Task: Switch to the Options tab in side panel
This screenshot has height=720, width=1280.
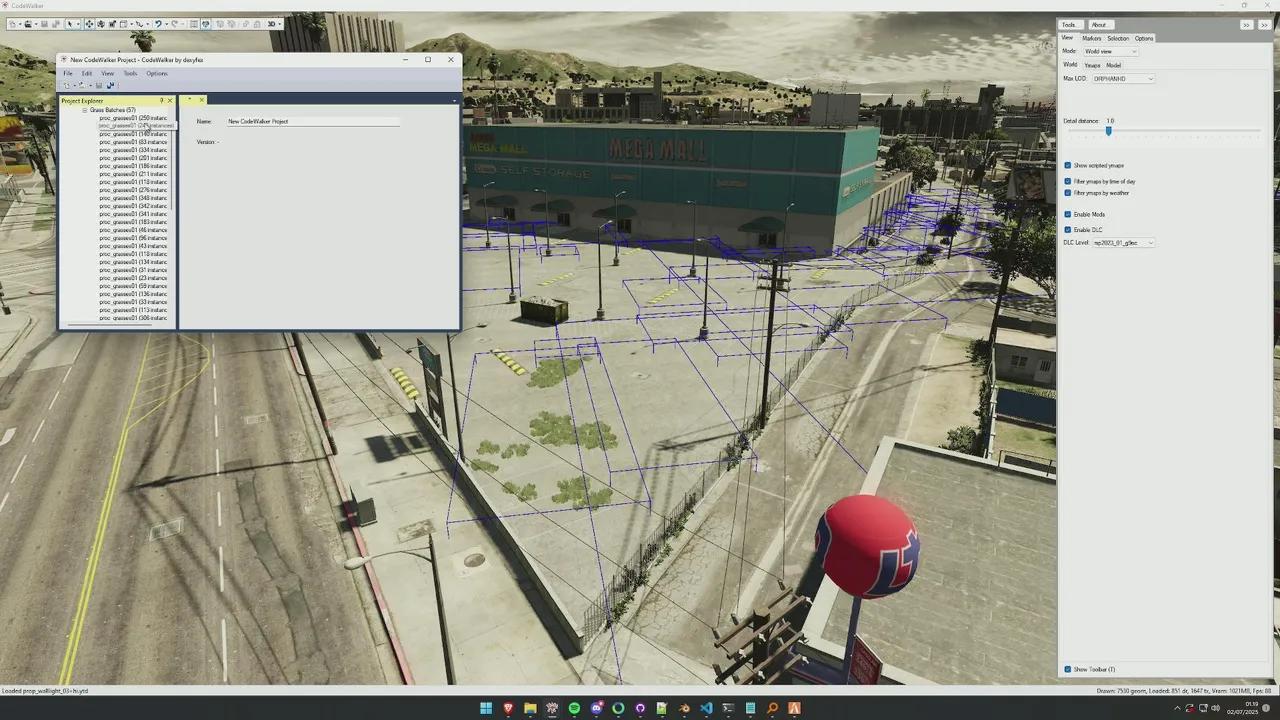Action: 1144,38
